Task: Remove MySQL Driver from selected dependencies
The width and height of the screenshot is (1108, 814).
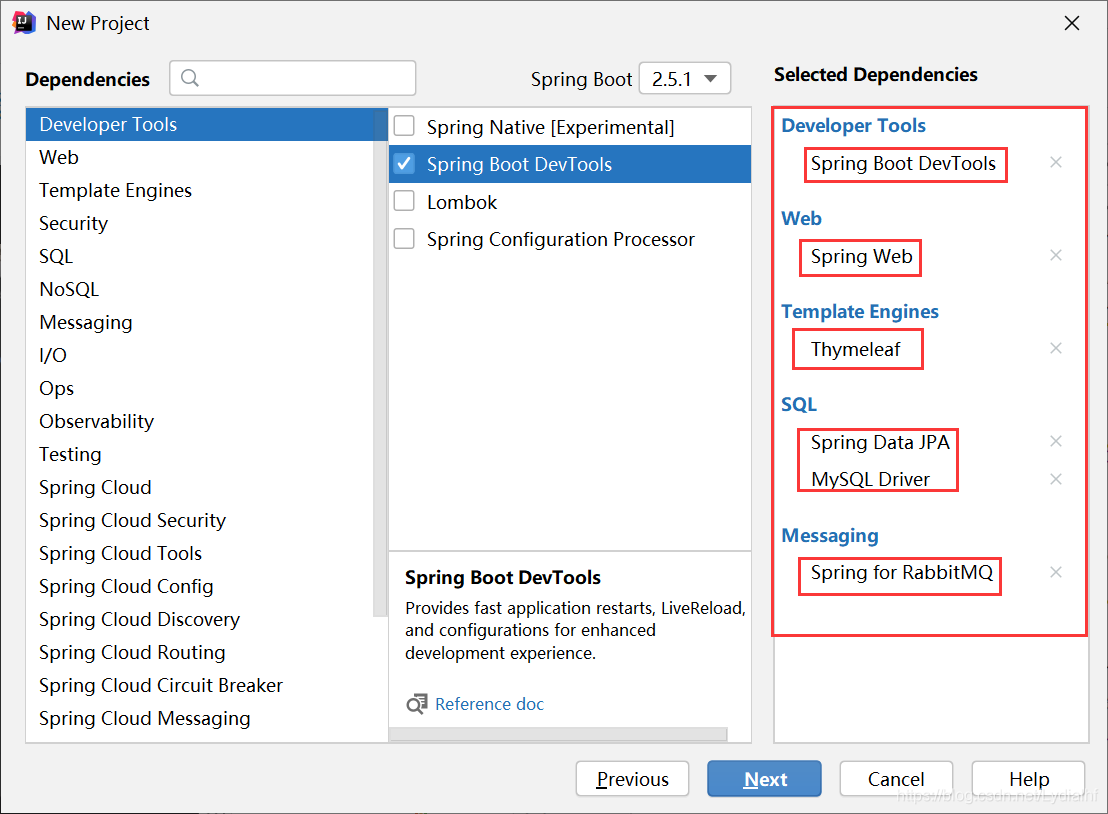Action: tap(1056, 479)
